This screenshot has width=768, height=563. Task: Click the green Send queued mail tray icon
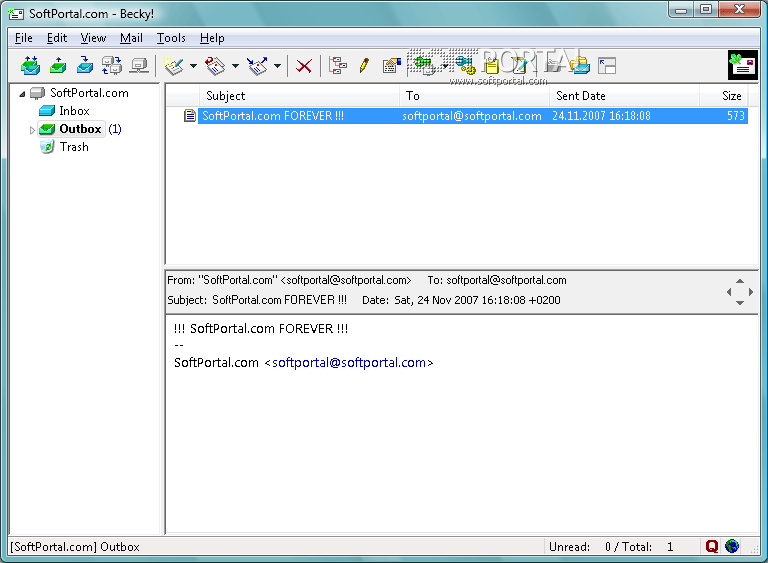coord(58,65)
